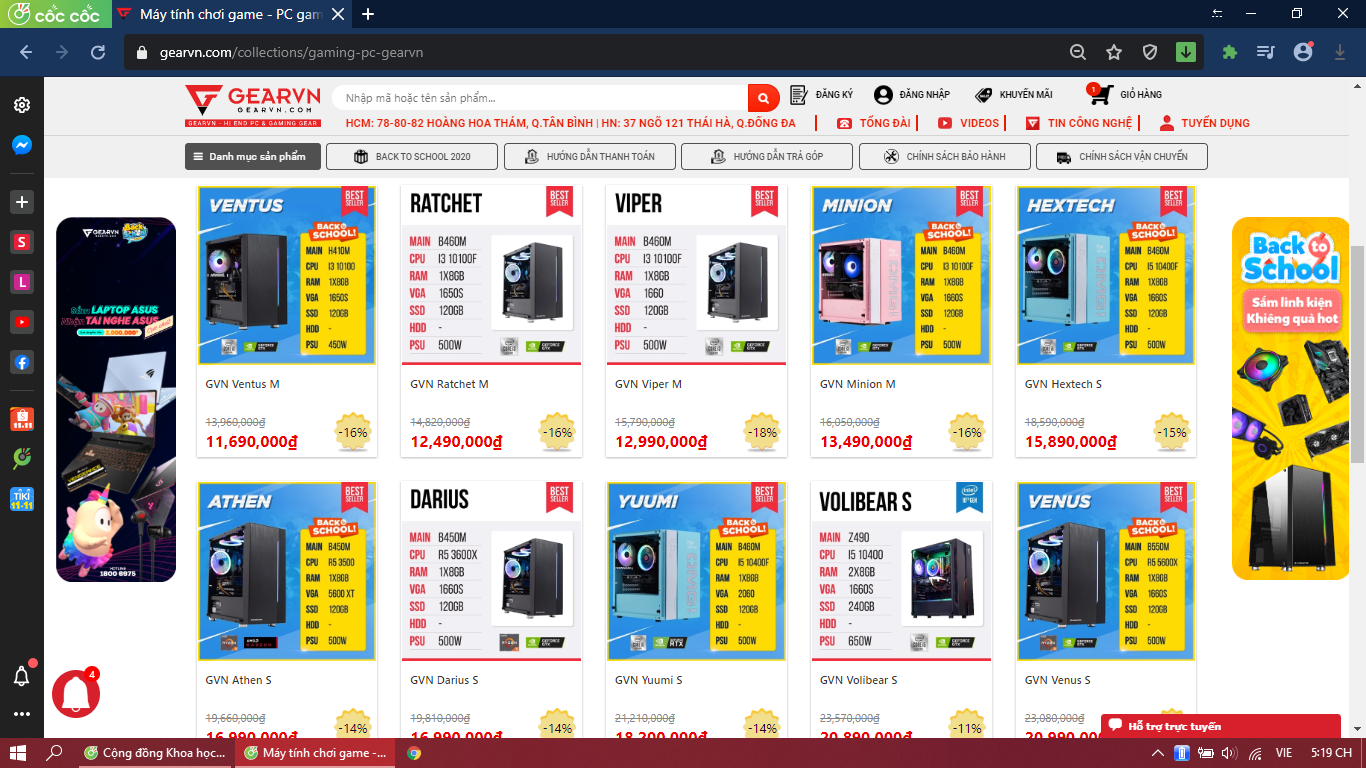The height and width of the screenshot is (768, 1366).
Task: Open the VOLIBEAR S product image
Action: click(x=901, y=571)
